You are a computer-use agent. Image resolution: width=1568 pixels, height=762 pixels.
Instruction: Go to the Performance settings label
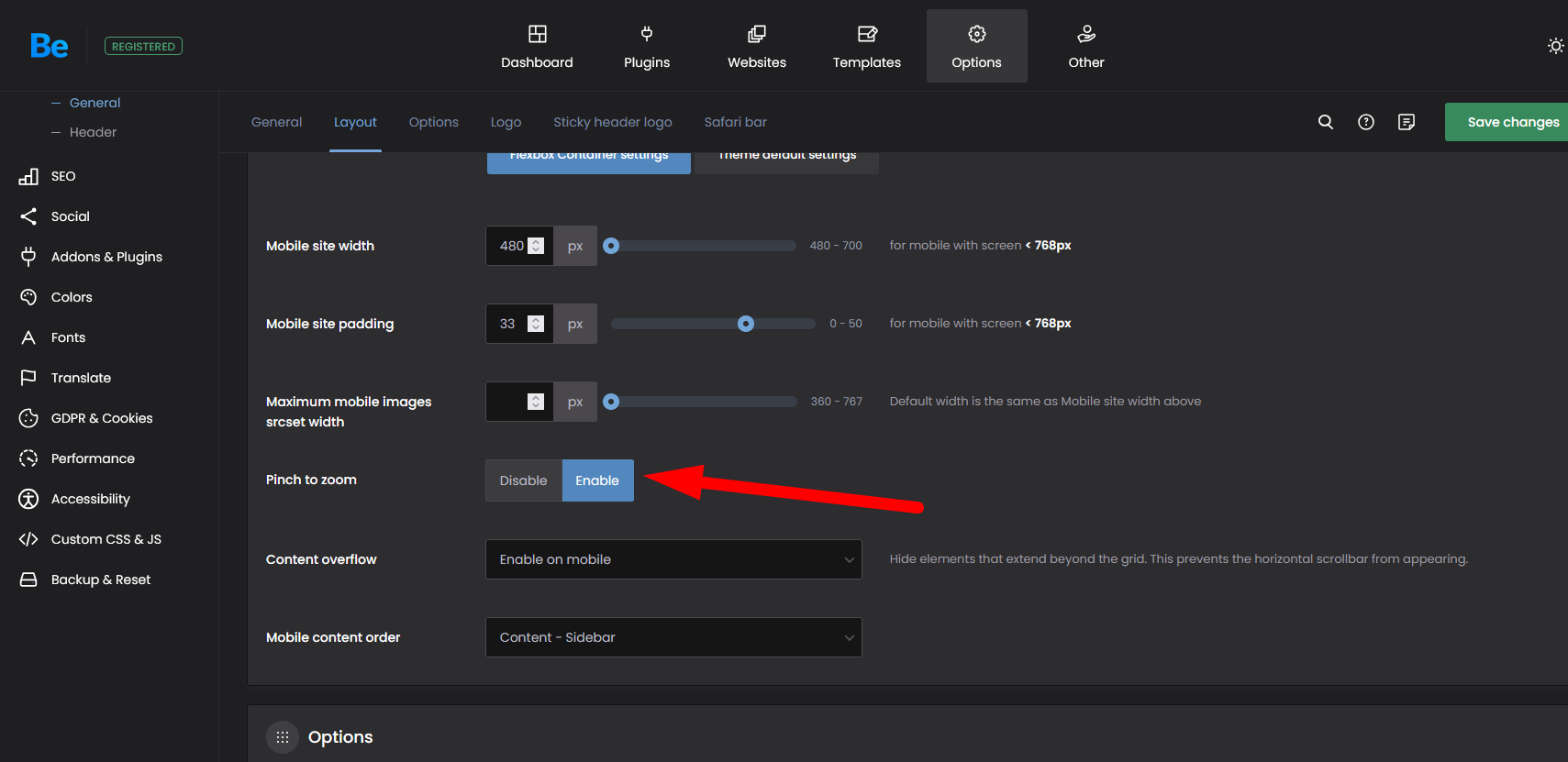click(x=93, y=458)
